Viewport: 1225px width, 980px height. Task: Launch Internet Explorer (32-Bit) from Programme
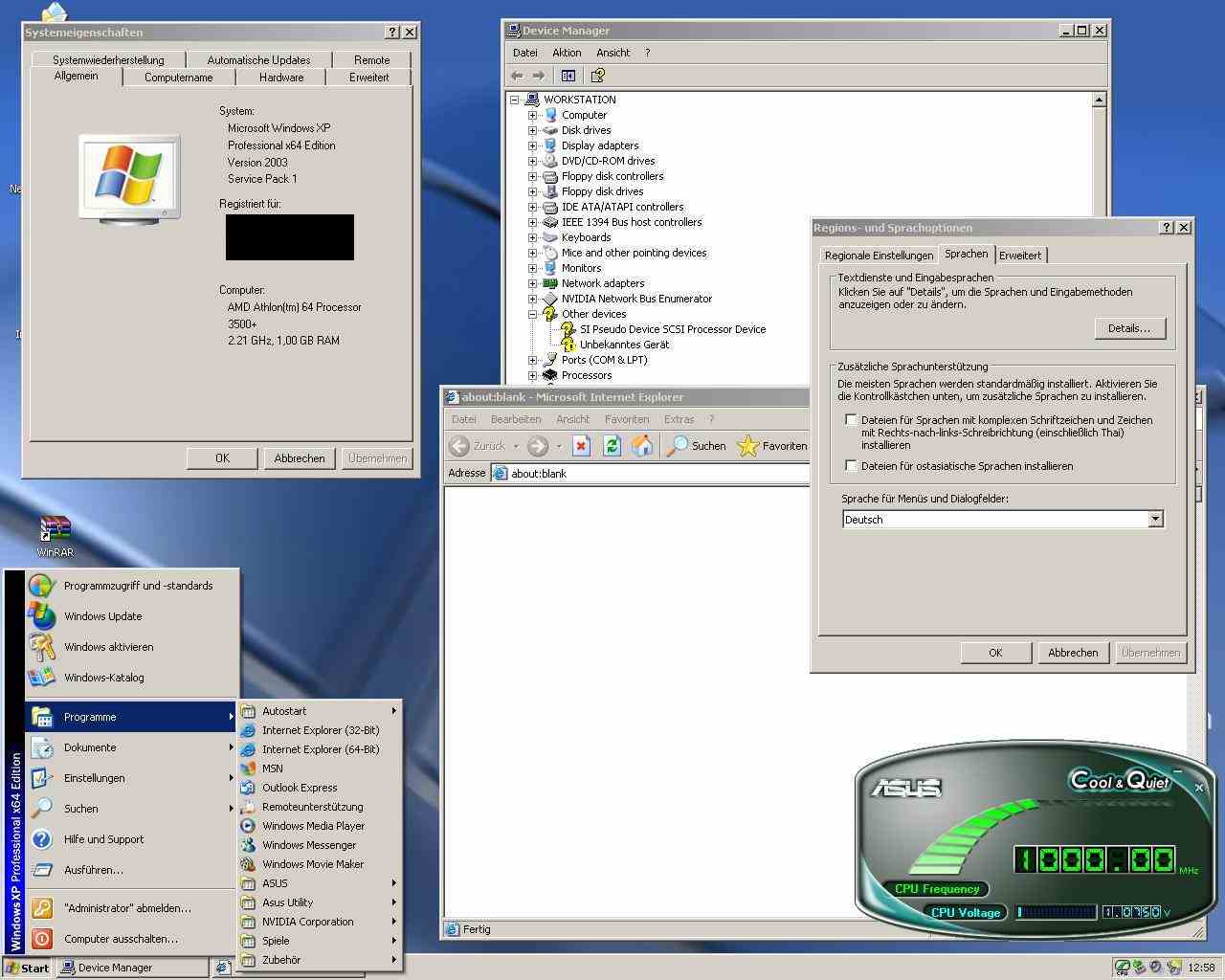click(321, 730)
